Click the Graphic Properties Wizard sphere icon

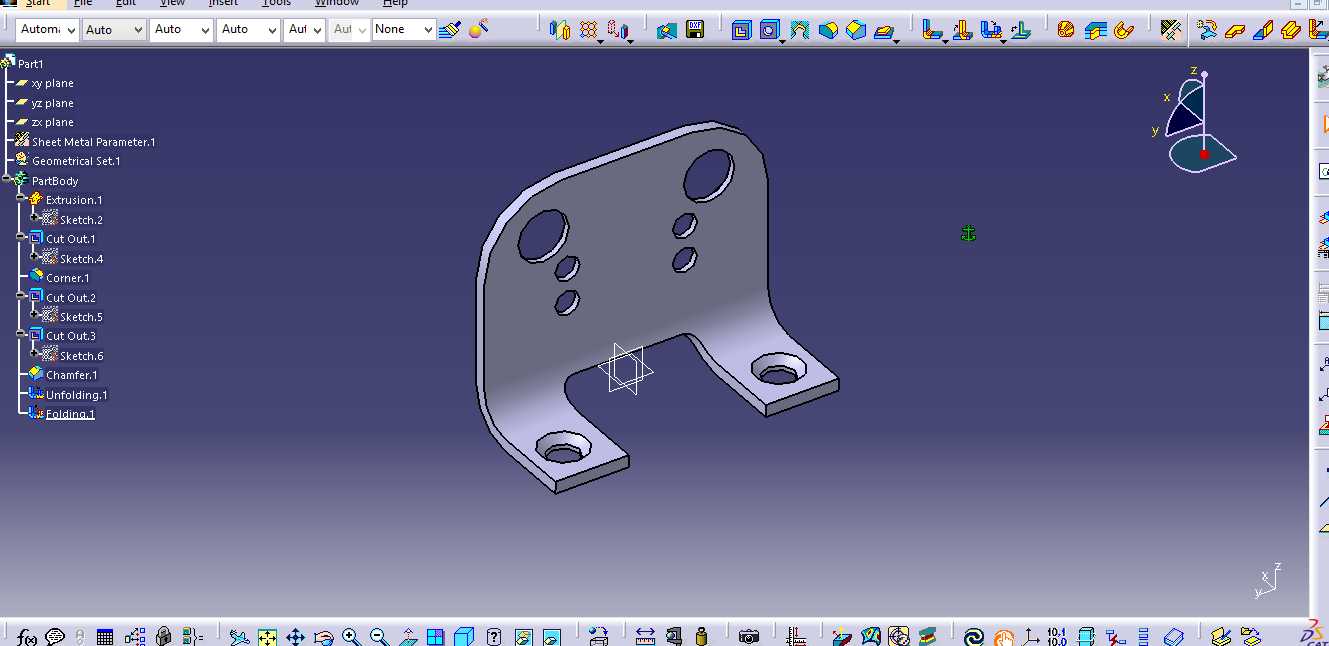(x=478, y=30)
